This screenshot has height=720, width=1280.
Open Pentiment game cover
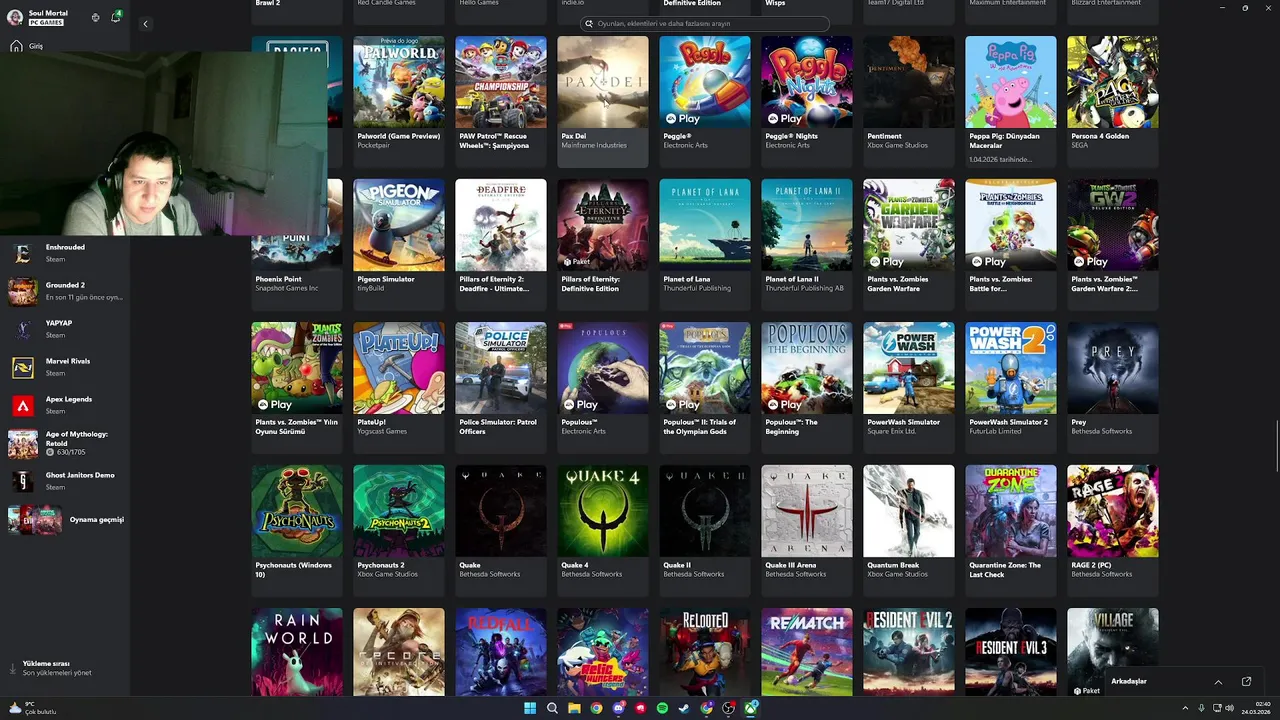pyautogui.click(x=909, y=82)
